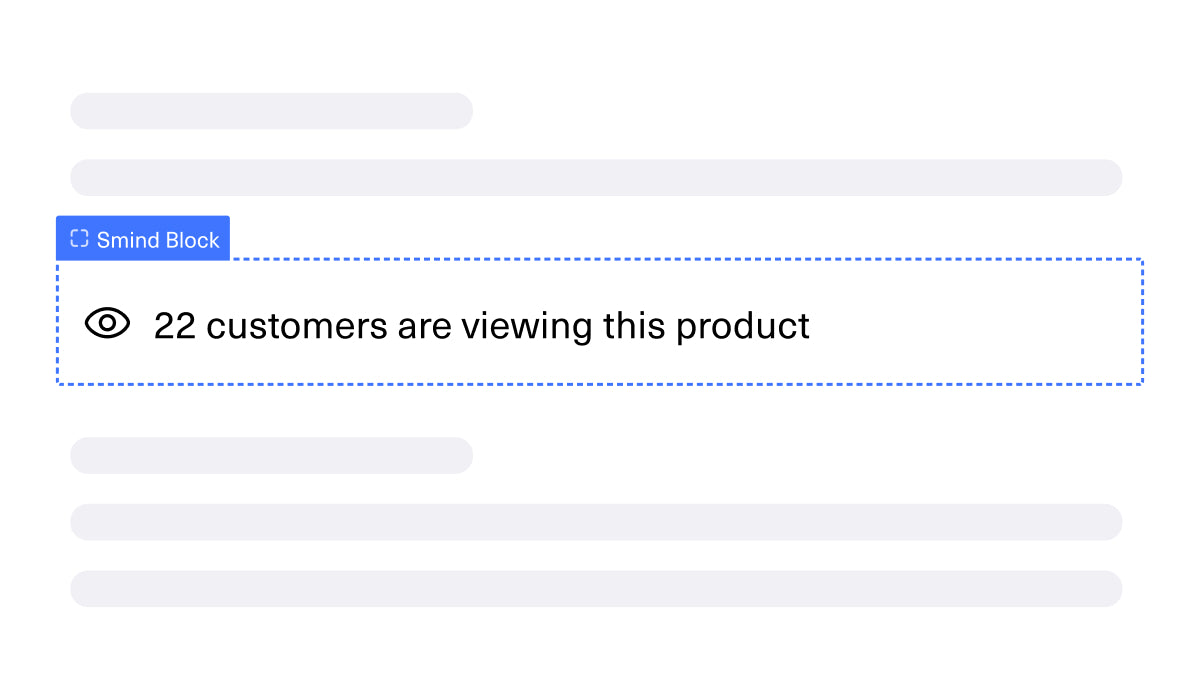Click the short placeholder bar at the top
This screenshot has width=1200, height=700.
click(271, 111)
